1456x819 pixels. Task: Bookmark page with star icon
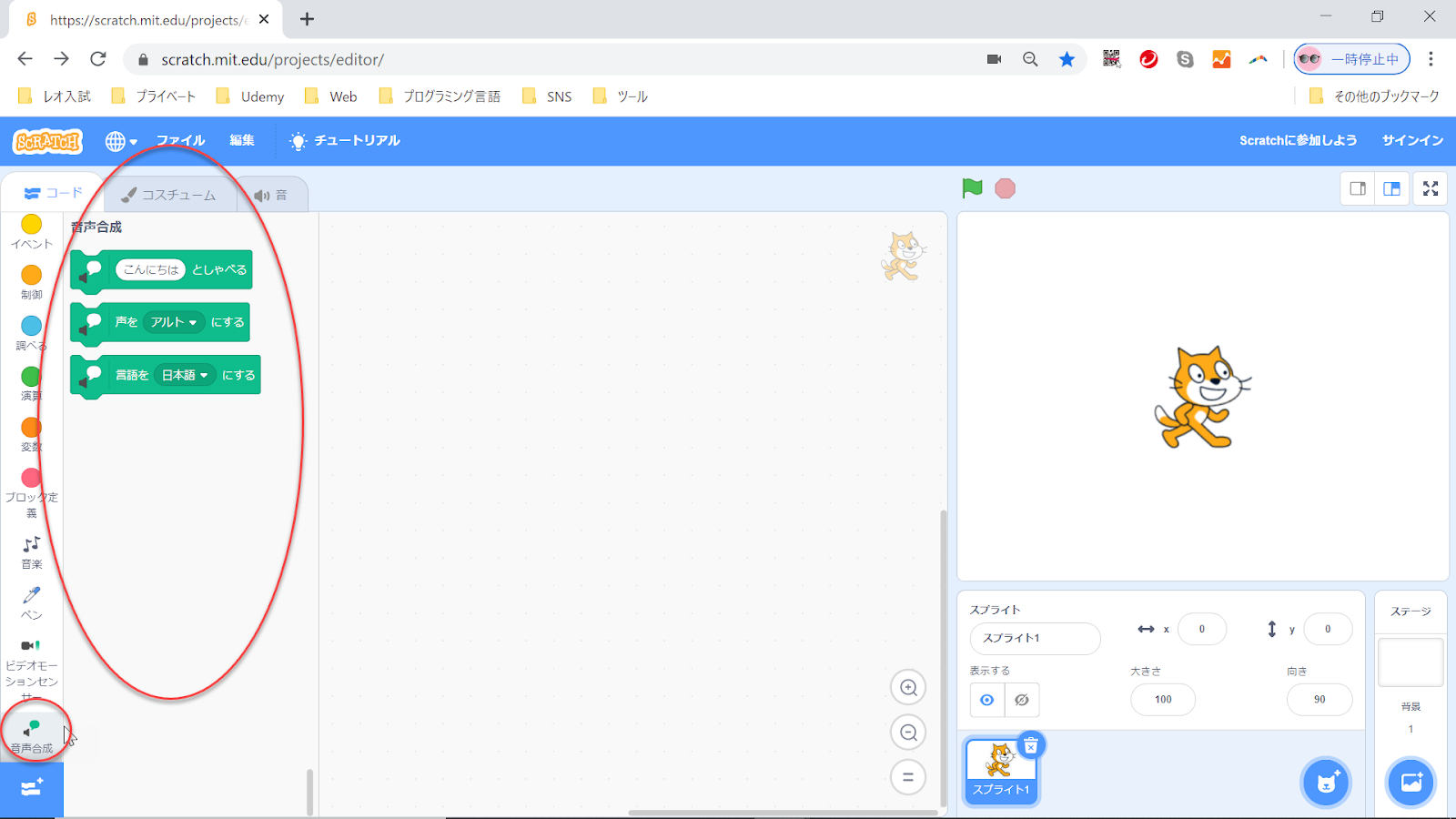click(x=1067, y=59)
